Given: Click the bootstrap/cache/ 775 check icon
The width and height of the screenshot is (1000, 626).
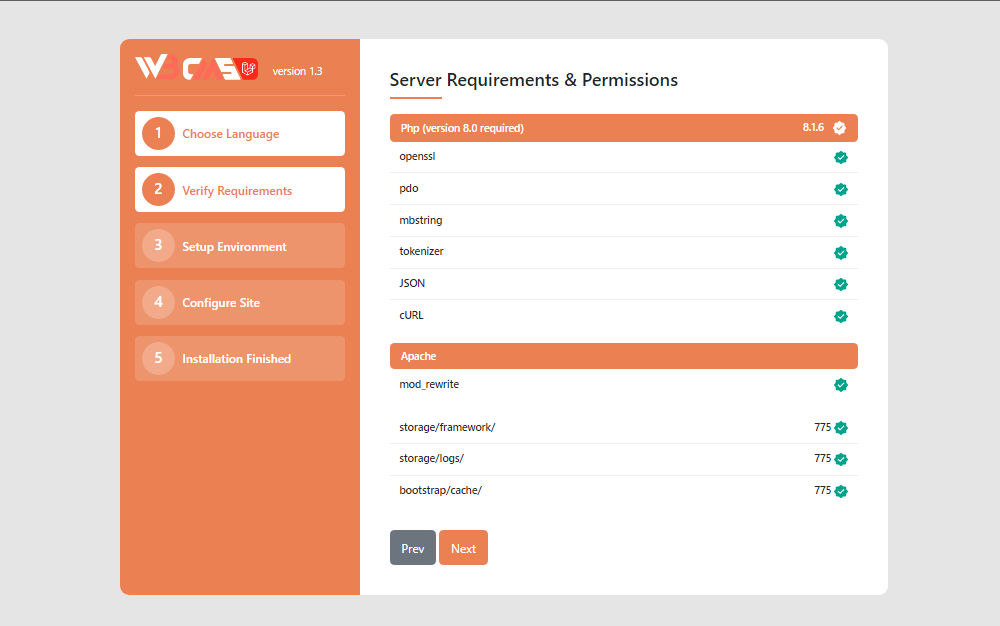Looking at the screenshot, I should [x=841, y=491].
